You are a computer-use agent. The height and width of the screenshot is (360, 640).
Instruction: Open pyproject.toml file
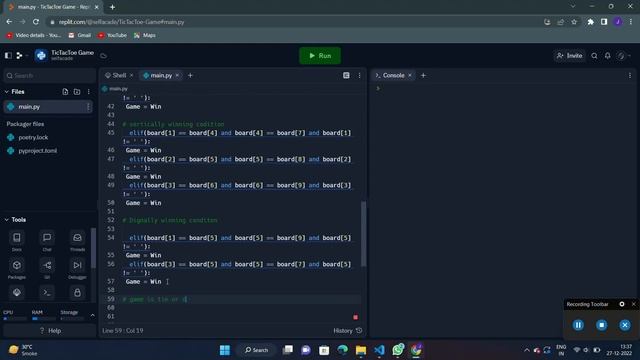tap(38, 151)
